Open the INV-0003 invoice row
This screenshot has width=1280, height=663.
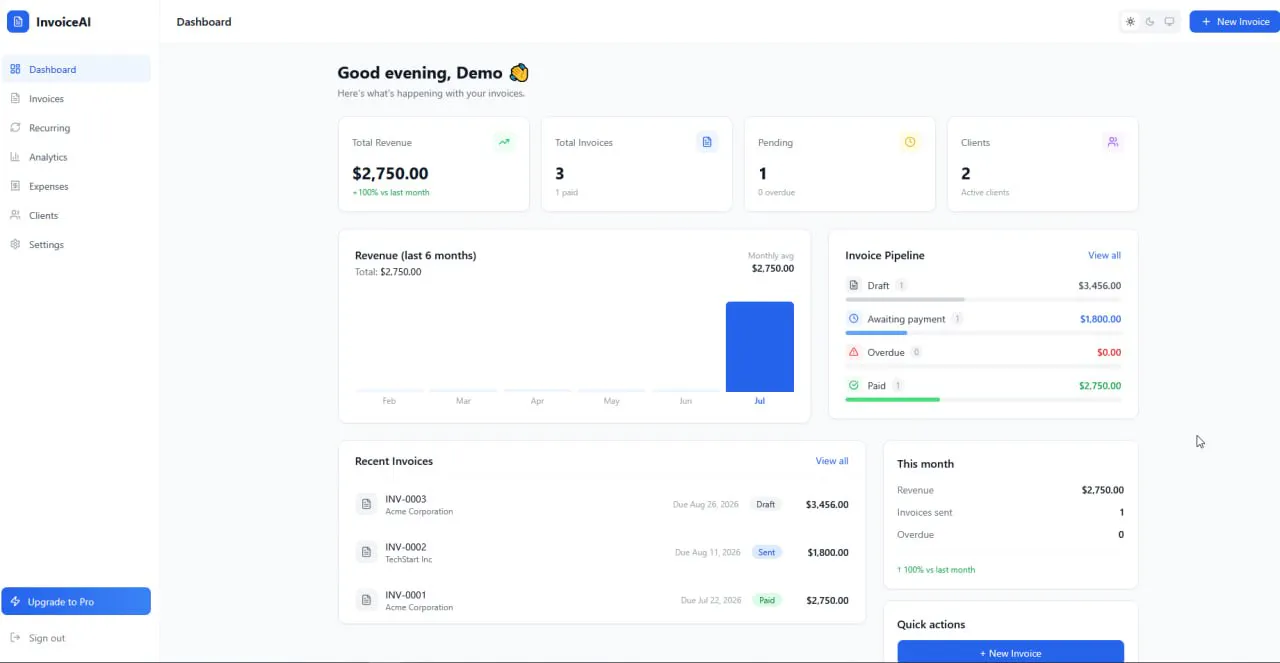(x=602, y=504)
